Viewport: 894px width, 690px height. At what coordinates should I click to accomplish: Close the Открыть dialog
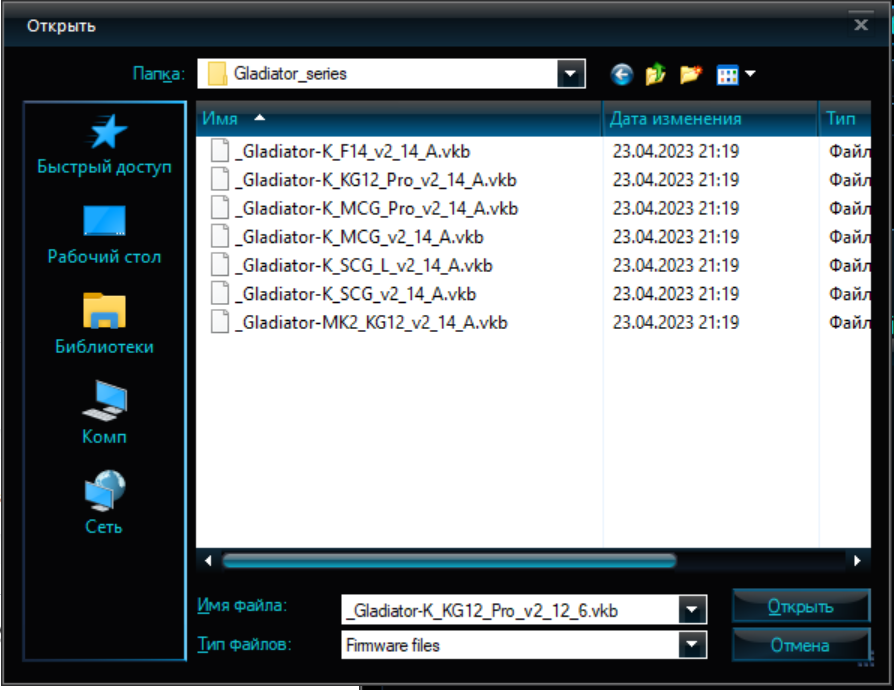pyautogui.click(x=861, y=25)
